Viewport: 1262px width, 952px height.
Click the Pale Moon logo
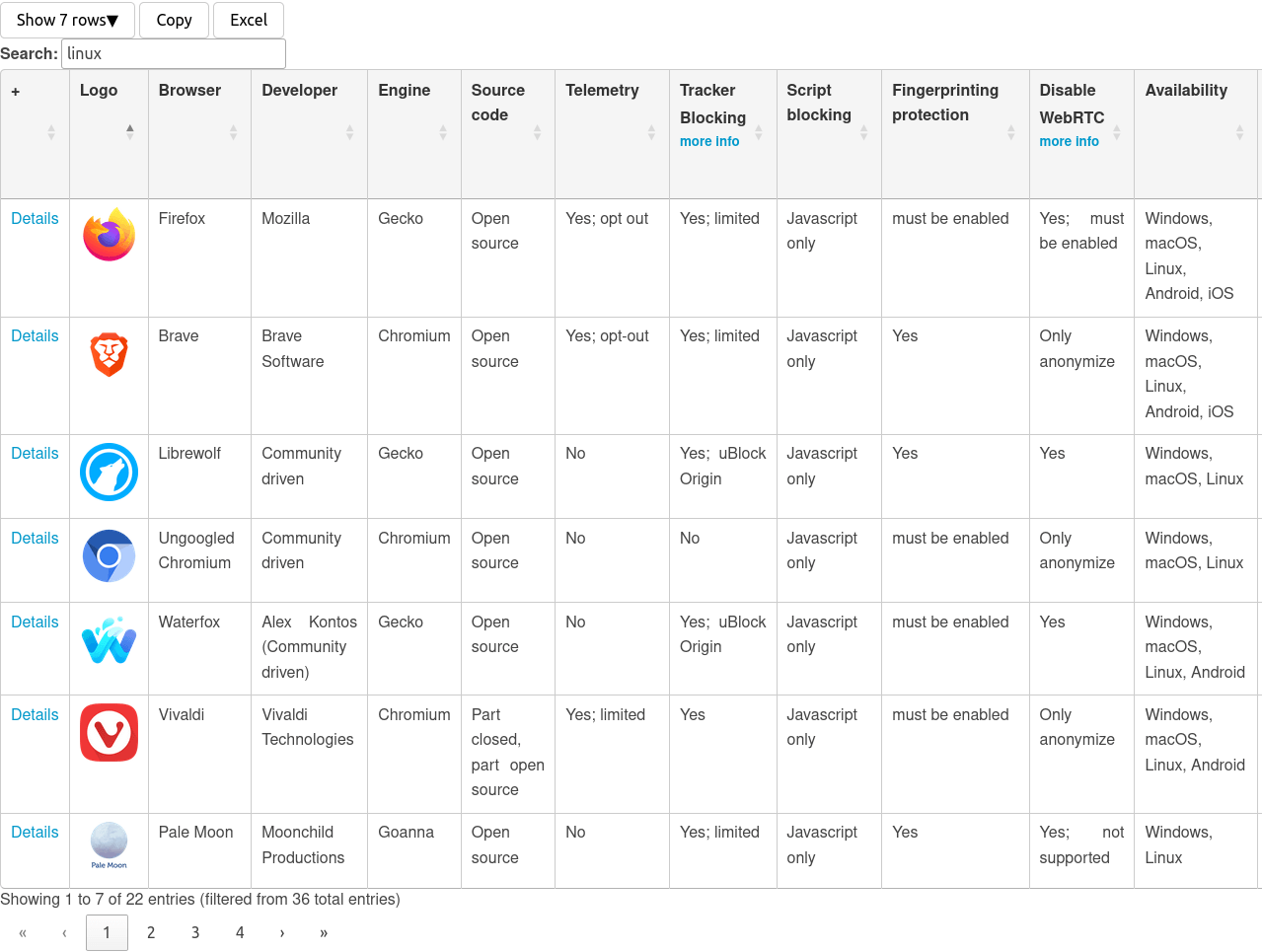pos(109,845)
